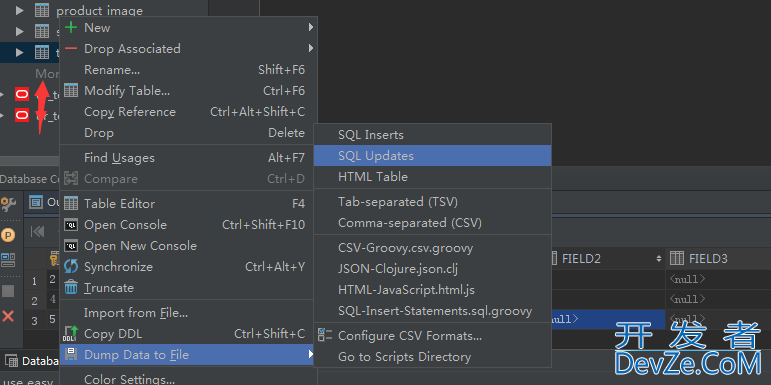This screenshot has height=385, width=771.
Task: Click the Truncate trash can icon
Action: (x=71, y=287)
